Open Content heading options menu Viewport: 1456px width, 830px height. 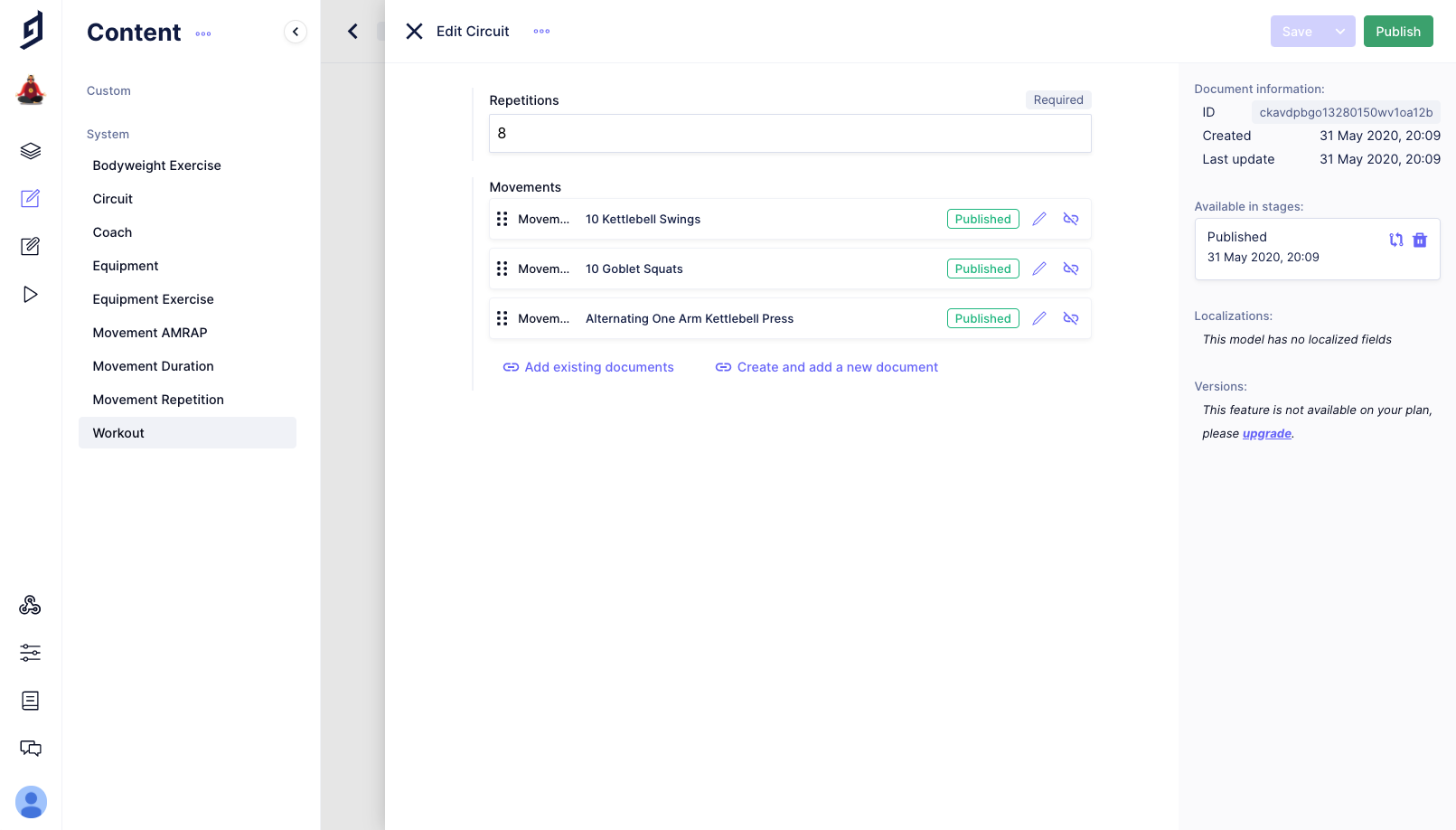203,33
